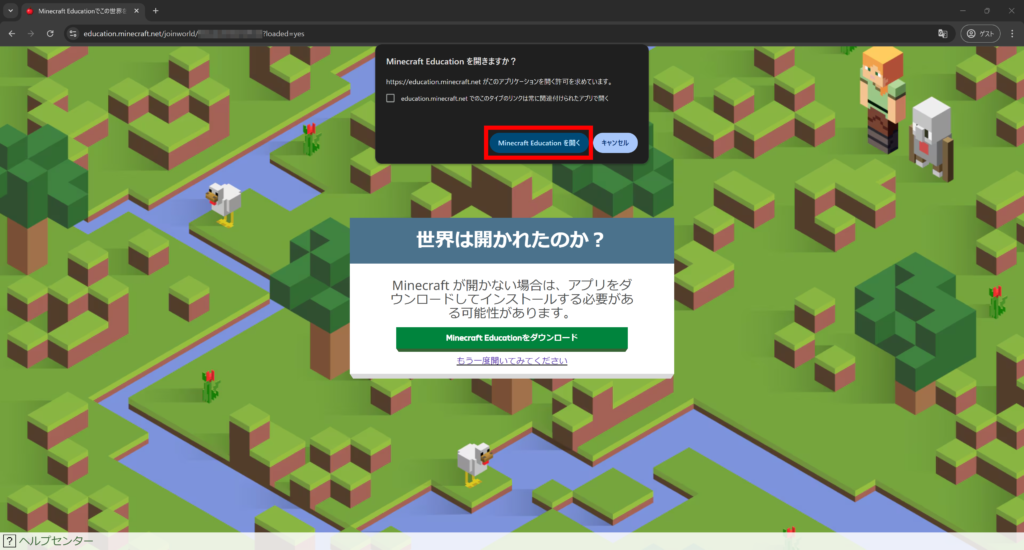Click the ヘルプセンター text at the bottom
Viewport: 1024px width, 550px height.
56,541
